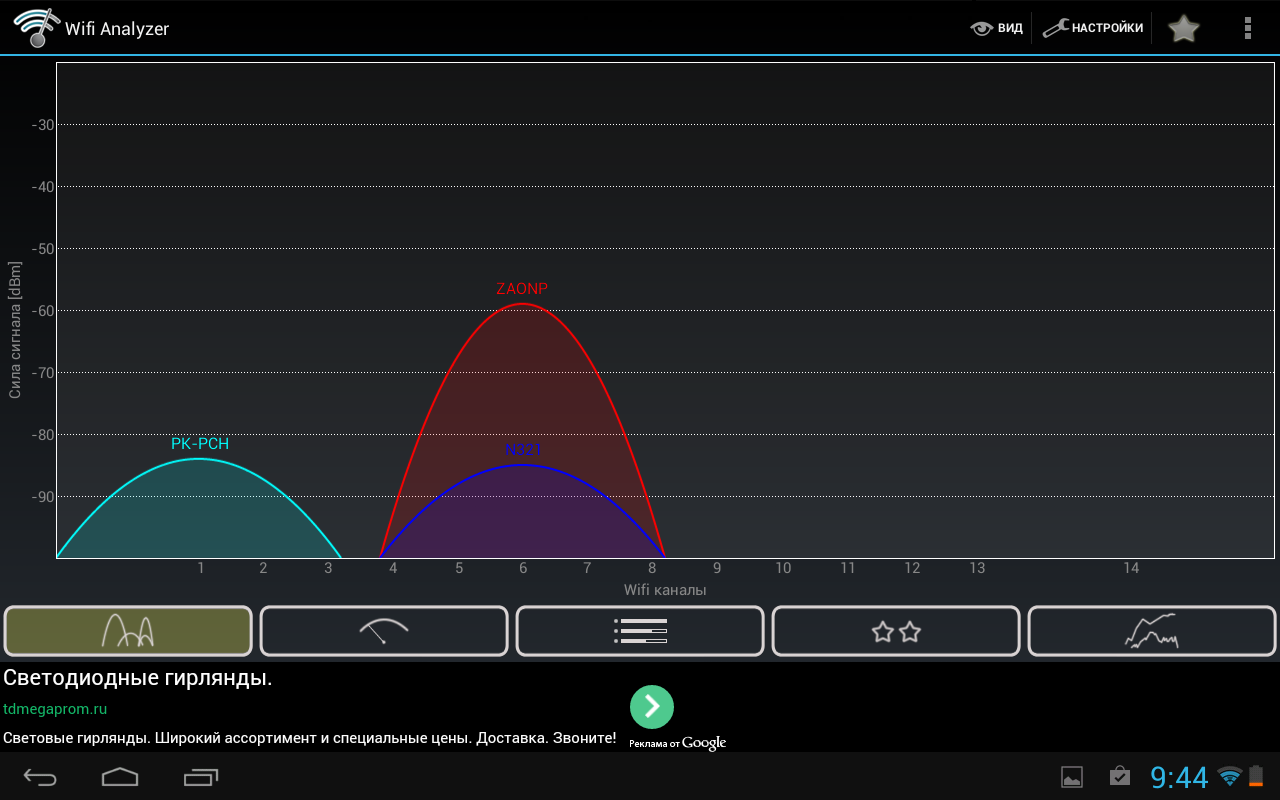Click the -60 dBm axis label
The width and height of the screenshot is (1280, 800).
coord(41,311)
